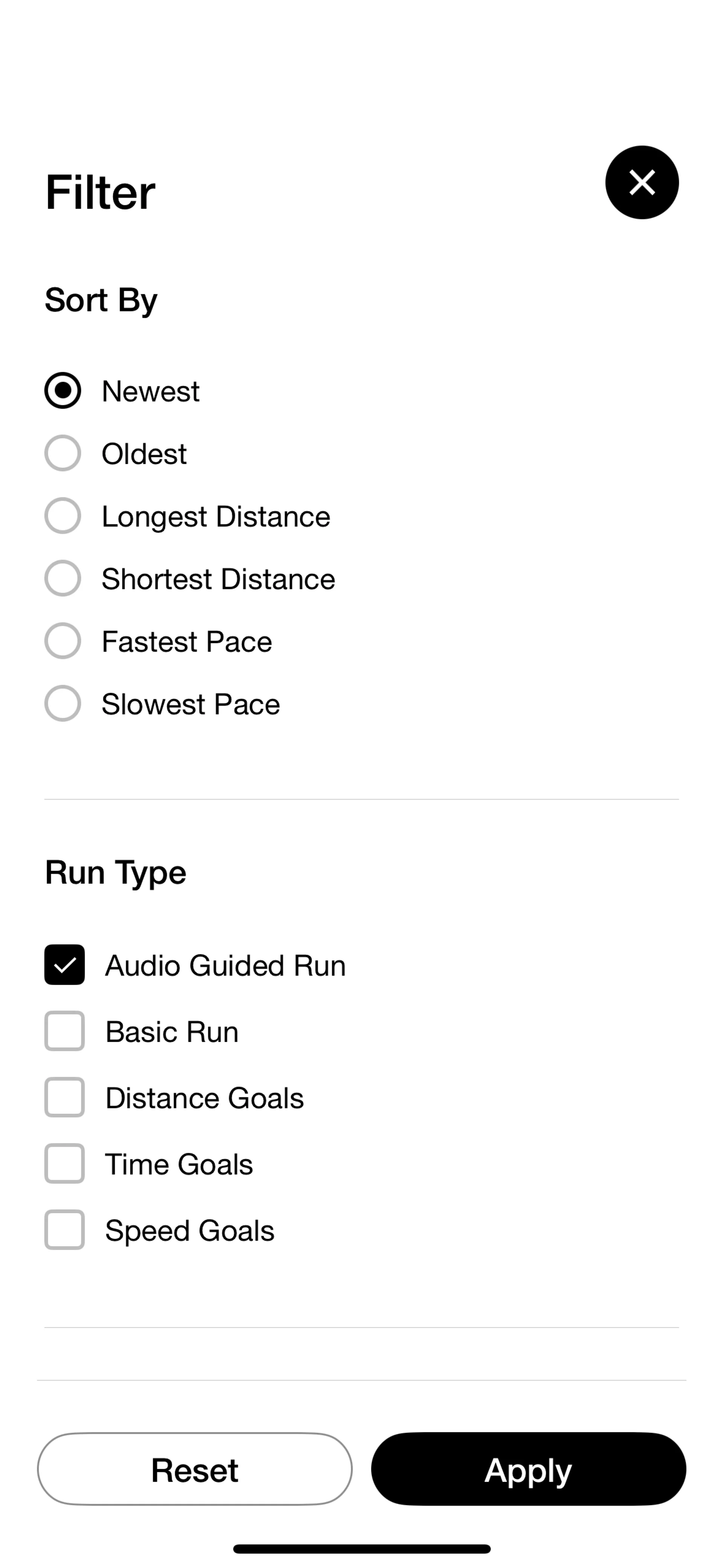Select the Newest sort radio button

pos(63,391)
